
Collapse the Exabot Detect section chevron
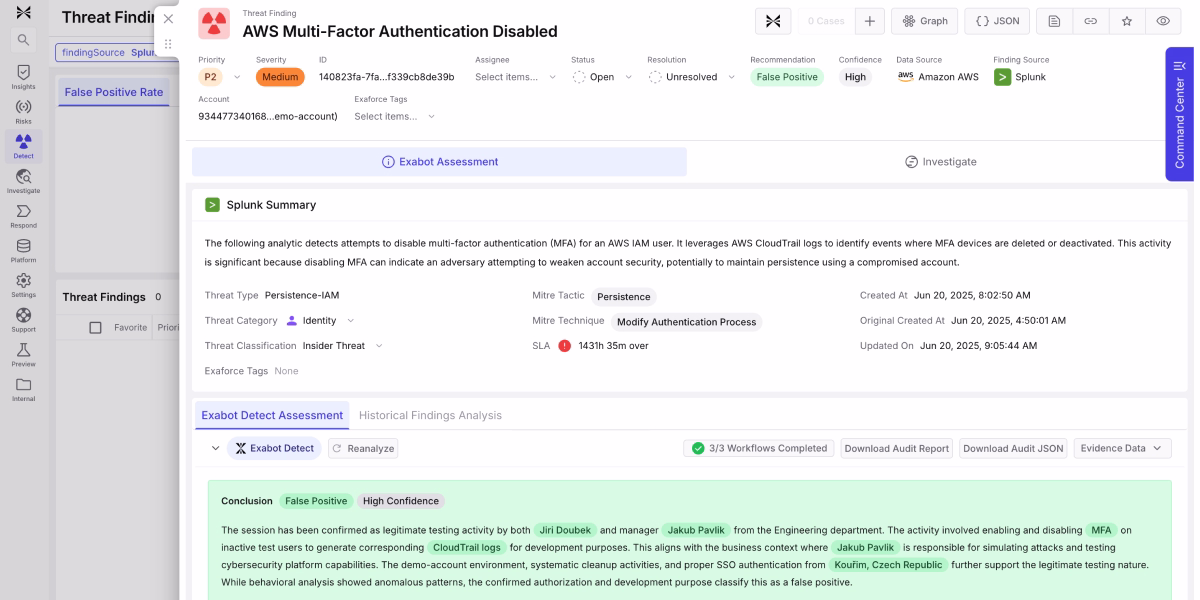tap(215, 448)
